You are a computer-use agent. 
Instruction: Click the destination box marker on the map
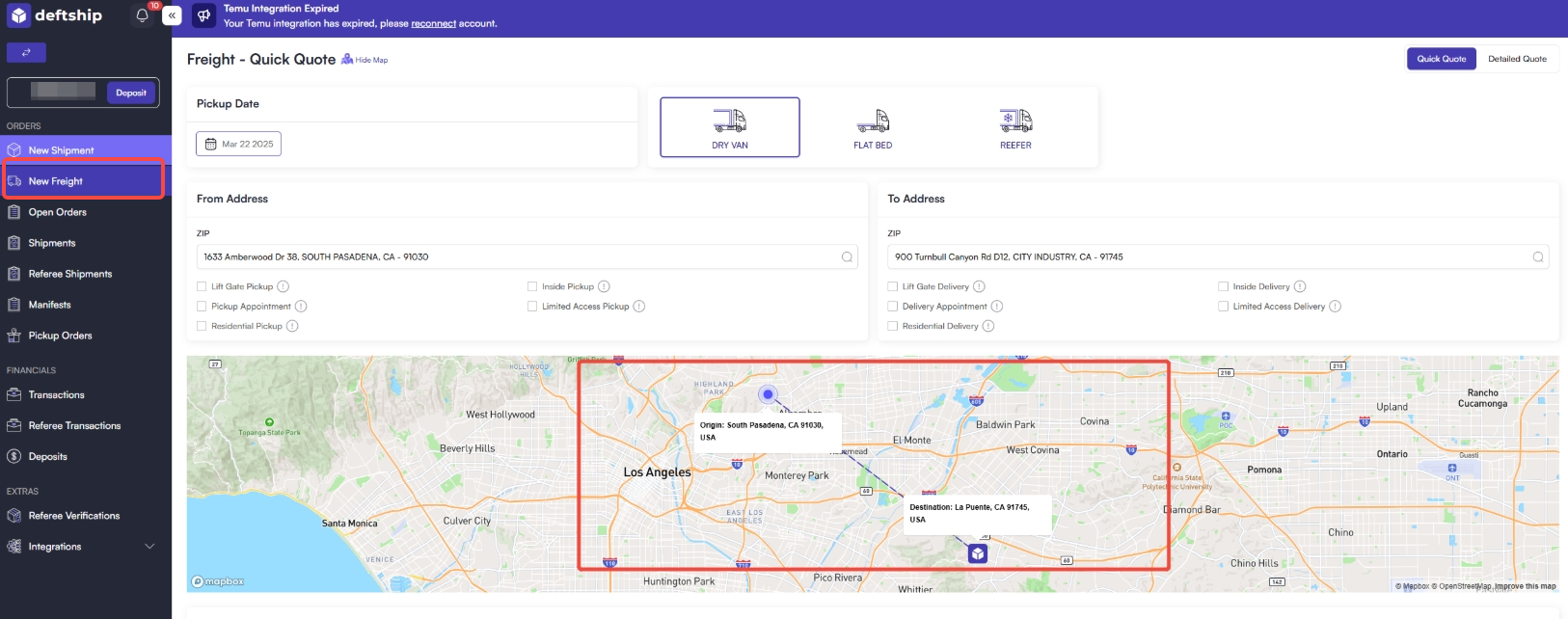coord(978,553)
